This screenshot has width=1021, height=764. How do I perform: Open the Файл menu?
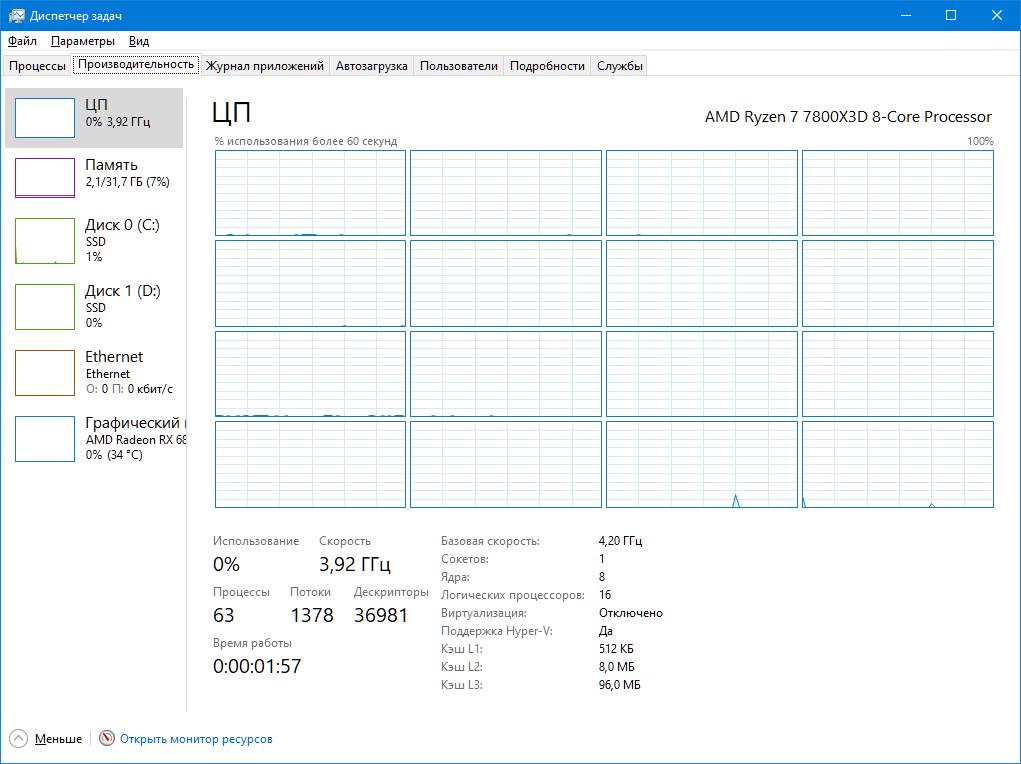point(22,41)
